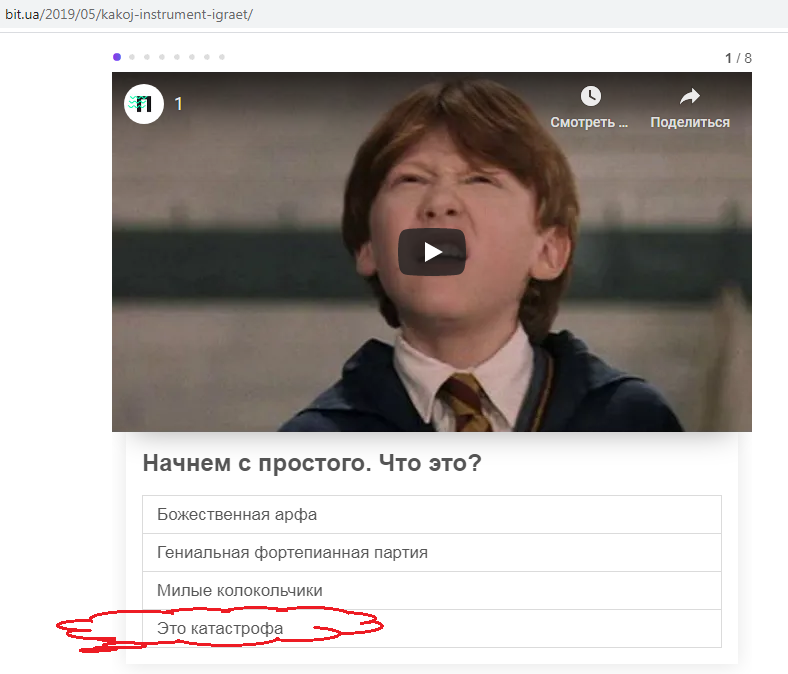Open the video title "1" link
This screenshot has height=674, width=788.
[179, 104]
